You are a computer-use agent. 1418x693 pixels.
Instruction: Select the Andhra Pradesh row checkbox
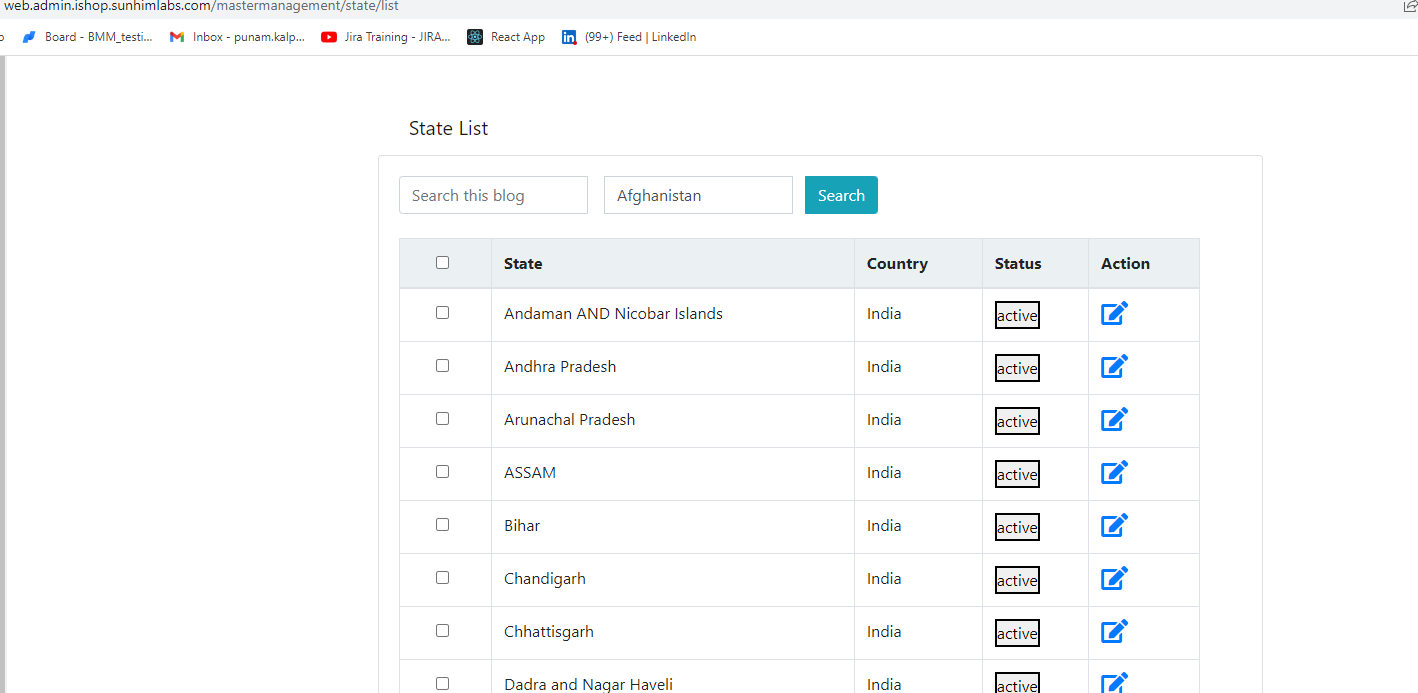[x=442, y=366]
